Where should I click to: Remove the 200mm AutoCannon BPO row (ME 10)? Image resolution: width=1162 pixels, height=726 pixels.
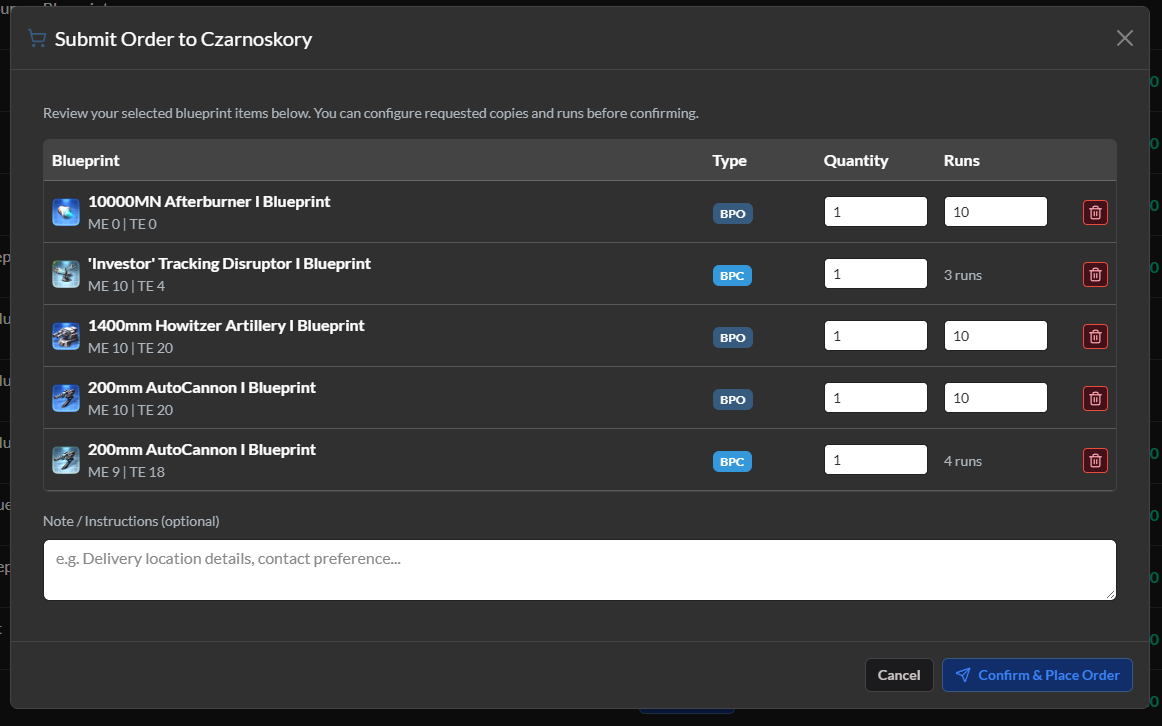click(x=1095, y=399)
